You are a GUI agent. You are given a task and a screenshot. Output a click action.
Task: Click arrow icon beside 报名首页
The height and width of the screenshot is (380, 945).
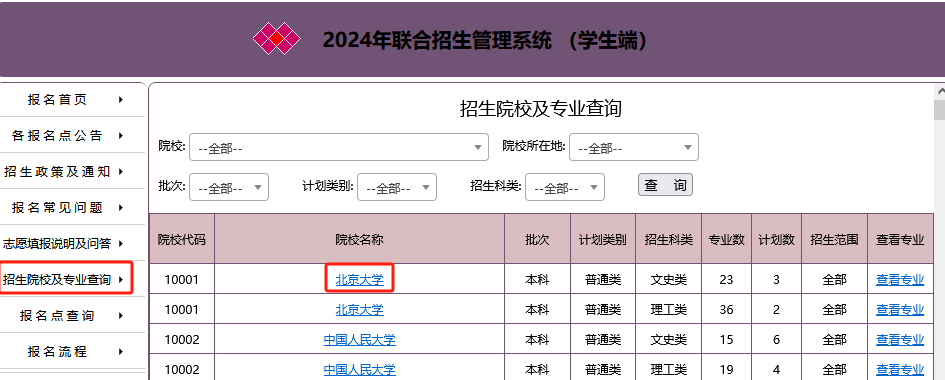[x=121, y=99]
